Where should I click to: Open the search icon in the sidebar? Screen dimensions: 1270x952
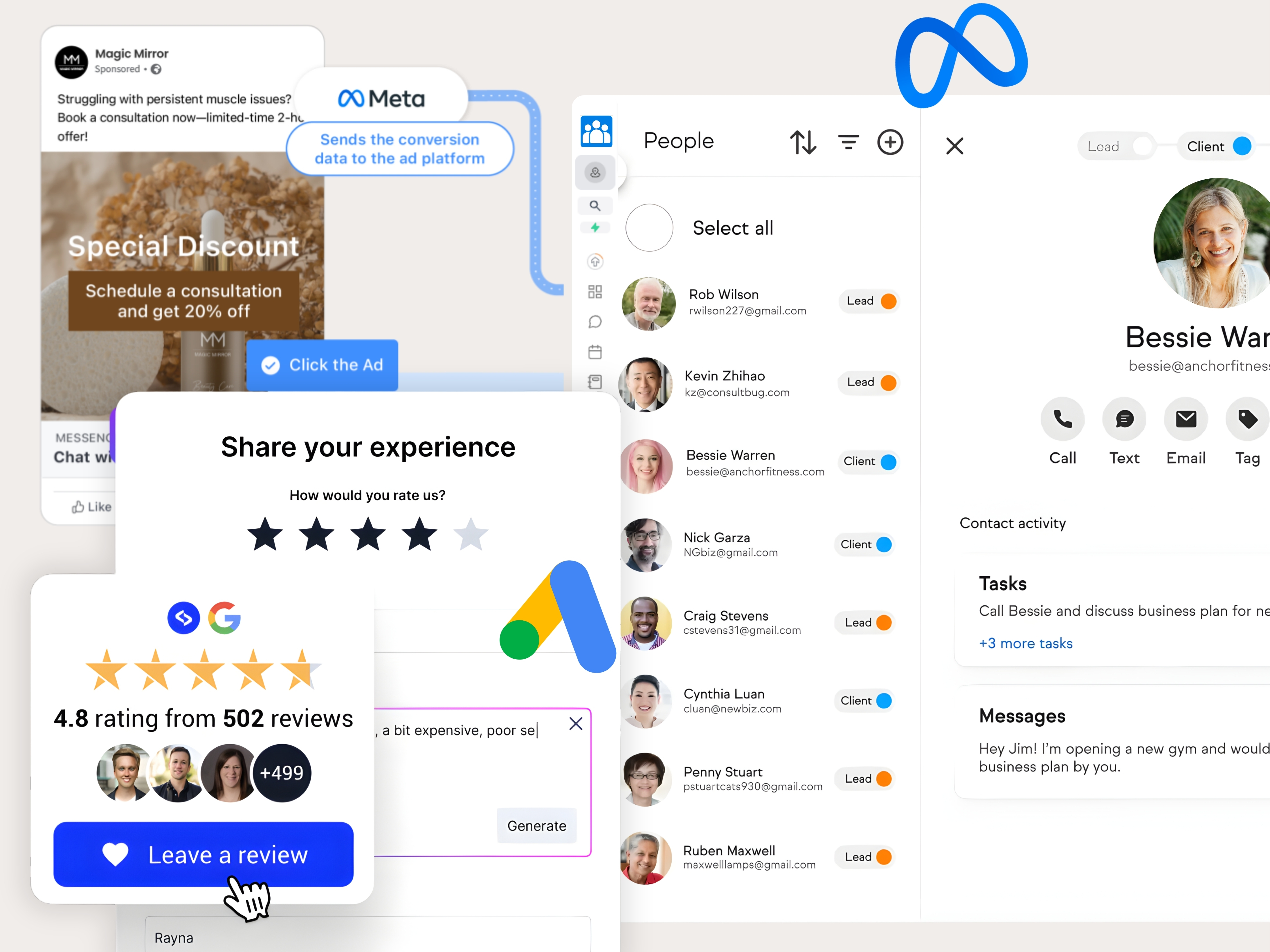point(595,205)
